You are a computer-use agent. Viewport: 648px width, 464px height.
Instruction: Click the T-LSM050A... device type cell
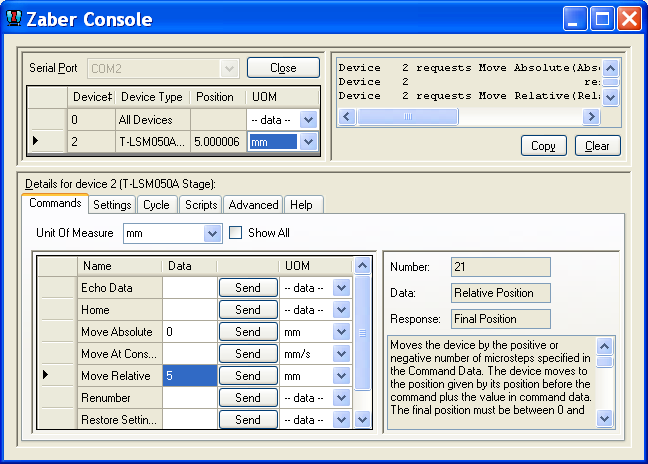152,142
